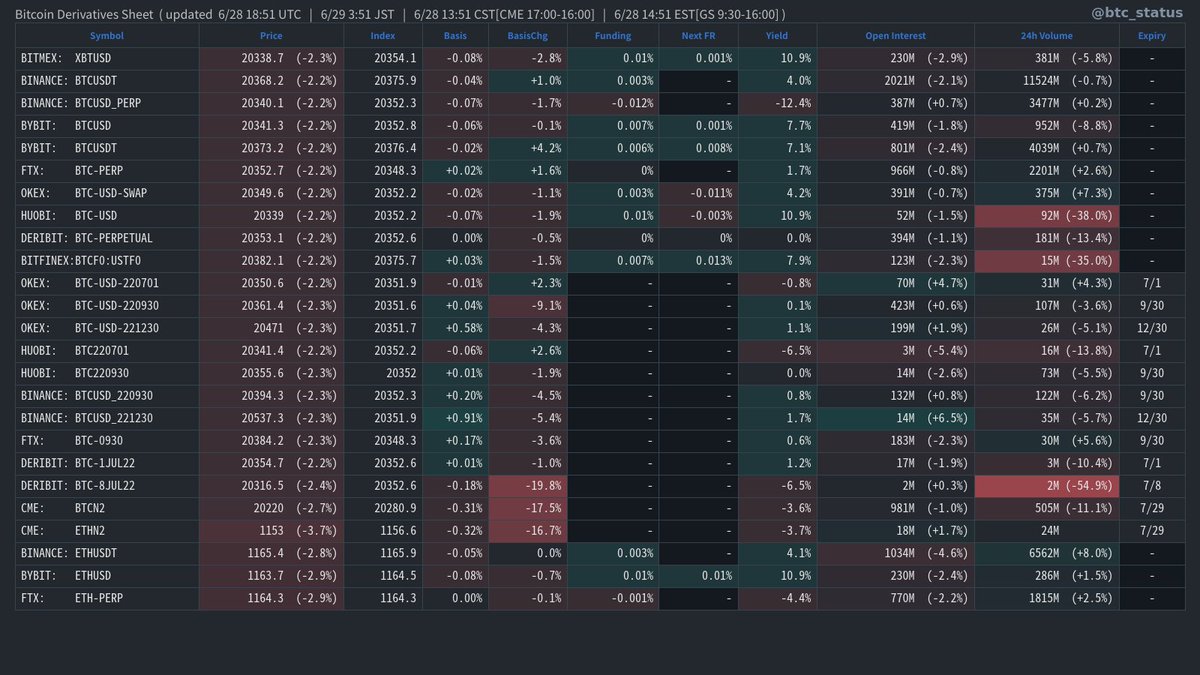
Task: Click the Funding column header
Action: (x=613, y=36)
